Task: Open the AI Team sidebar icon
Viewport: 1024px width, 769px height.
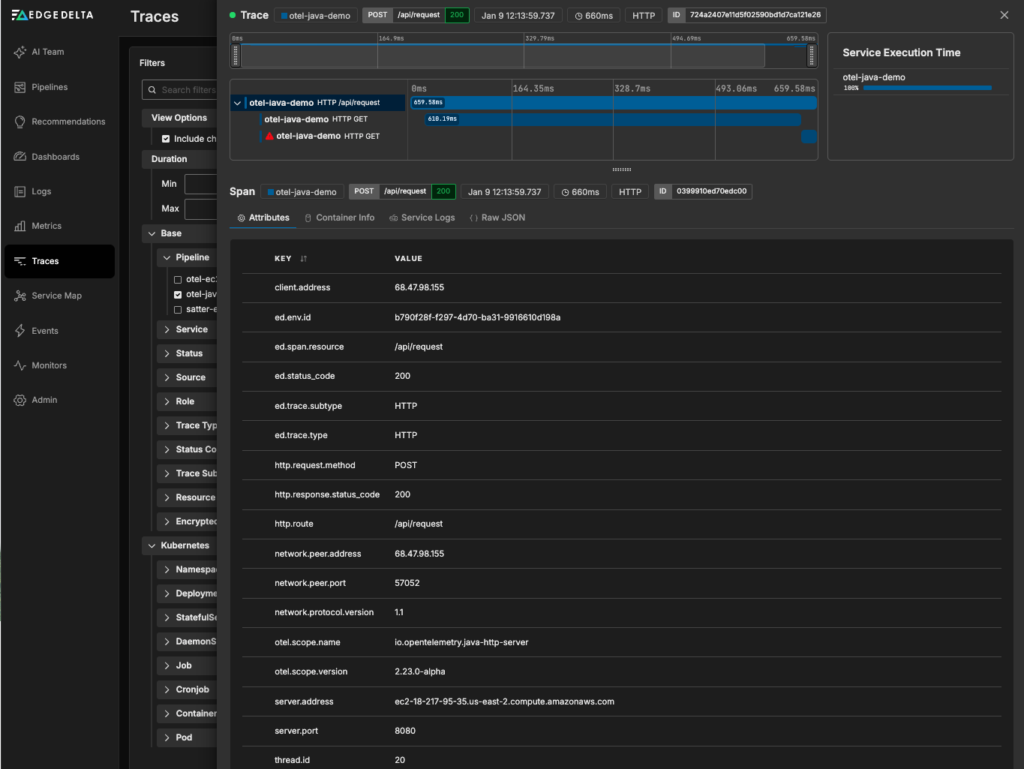Action: pos(20,52)
